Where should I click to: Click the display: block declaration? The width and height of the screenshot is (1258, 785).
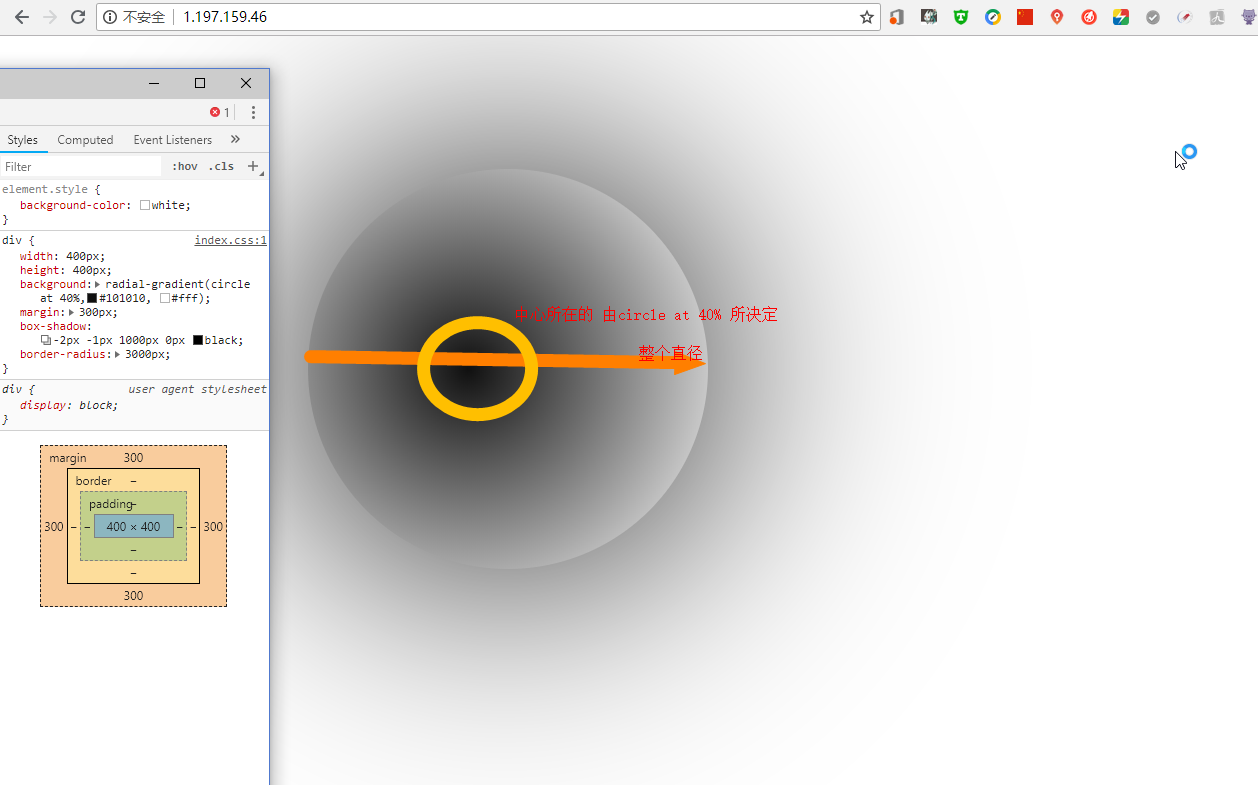(69, 405)
